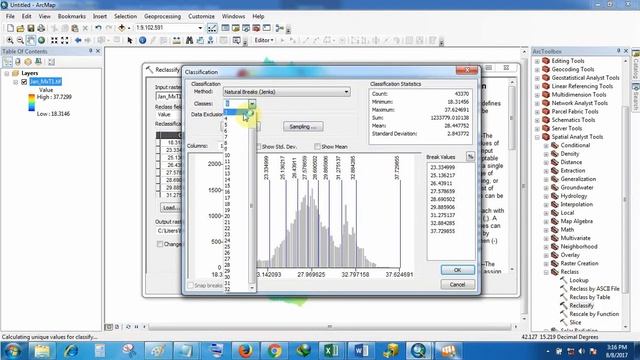Viewport: 640px width, 360px height.
Task: Open Firefox from the taskbar
Action: coord(245,351)
